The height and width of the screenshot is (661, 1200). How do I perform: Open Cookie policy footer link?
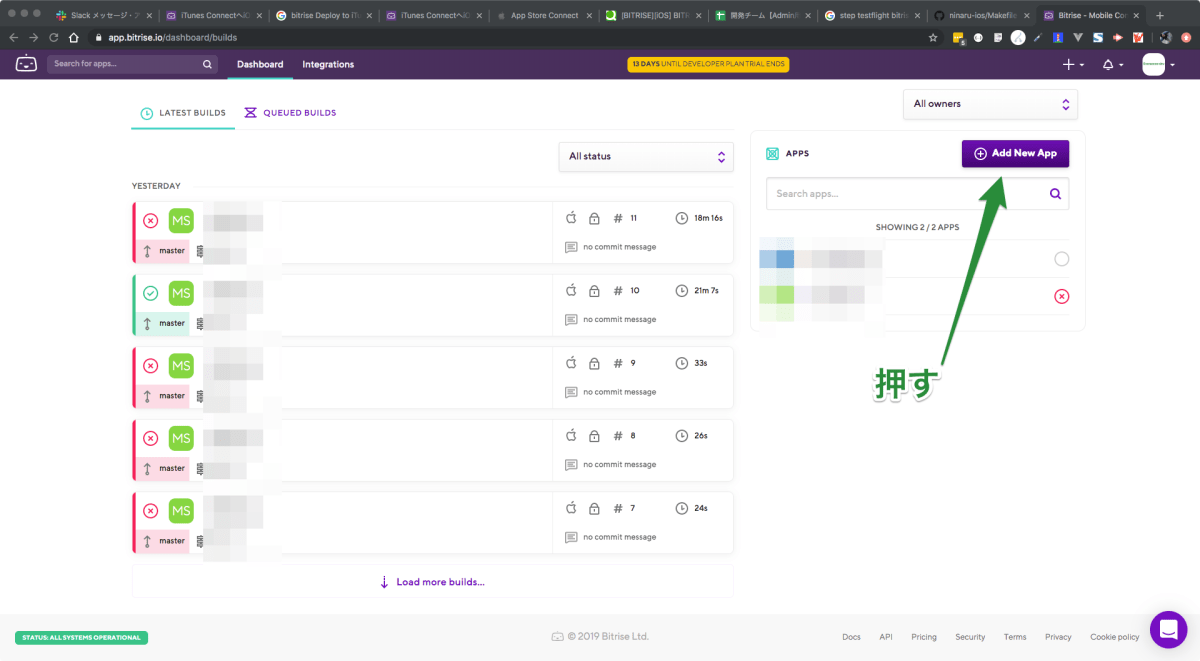pos(1115,637)
